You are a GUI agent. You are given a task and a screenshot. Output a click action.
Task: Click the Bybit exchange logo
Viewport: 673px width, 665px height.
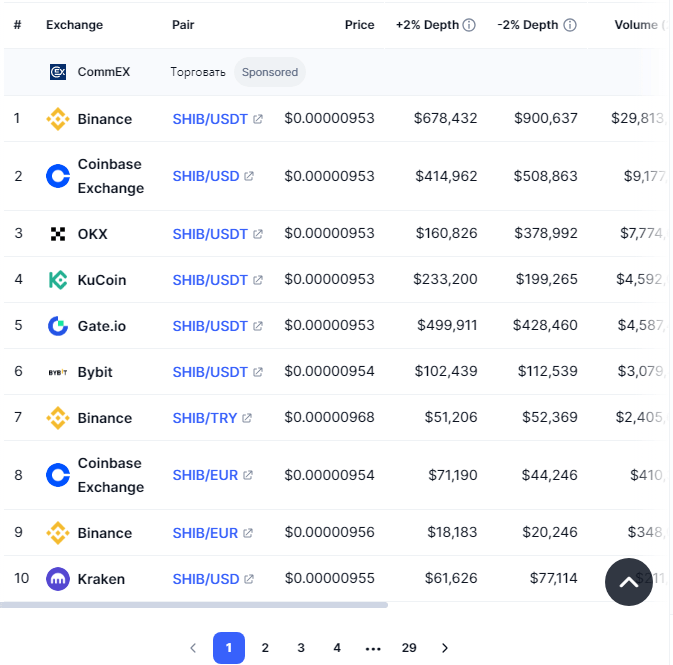pyautogui.click(x=58, y=372)
